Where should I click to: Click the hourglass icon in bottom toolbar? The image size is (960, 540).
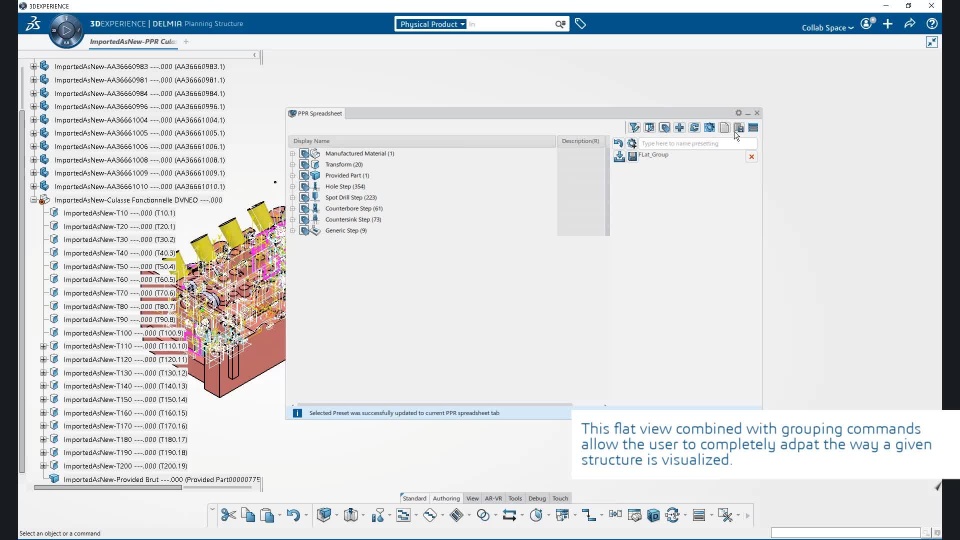point(378,515)
